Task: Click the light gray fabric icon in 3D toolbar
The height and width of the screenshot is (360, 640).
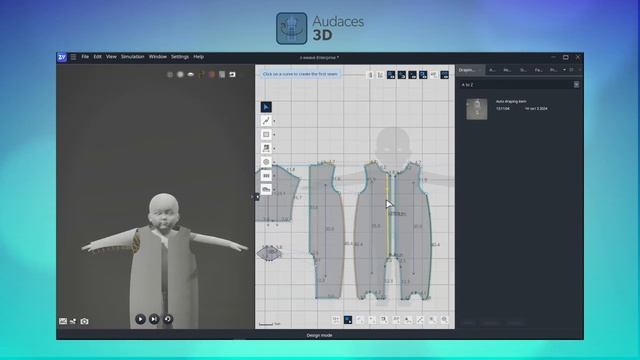Action: (222, 75)
